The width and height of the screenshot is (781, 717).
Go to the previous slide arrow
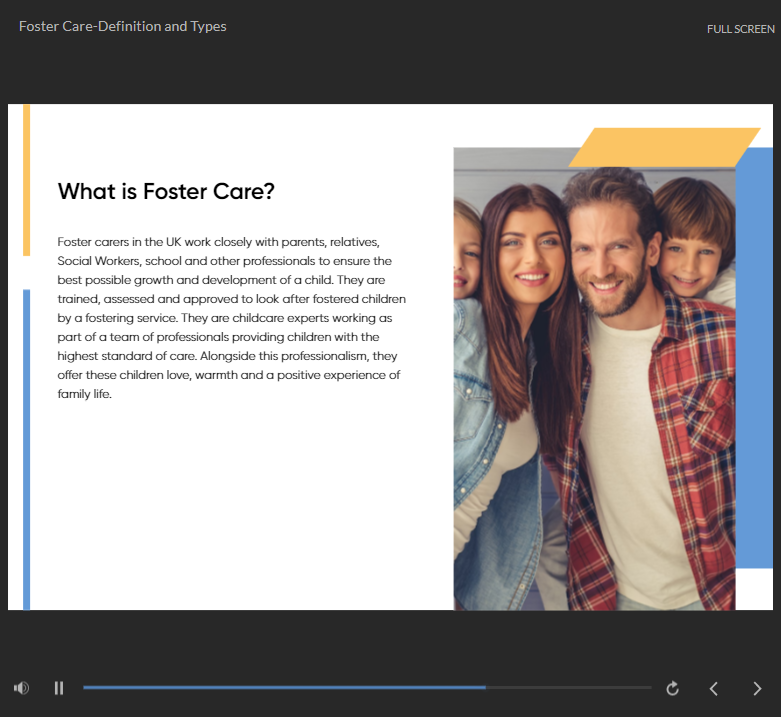[x=714, y=688]
